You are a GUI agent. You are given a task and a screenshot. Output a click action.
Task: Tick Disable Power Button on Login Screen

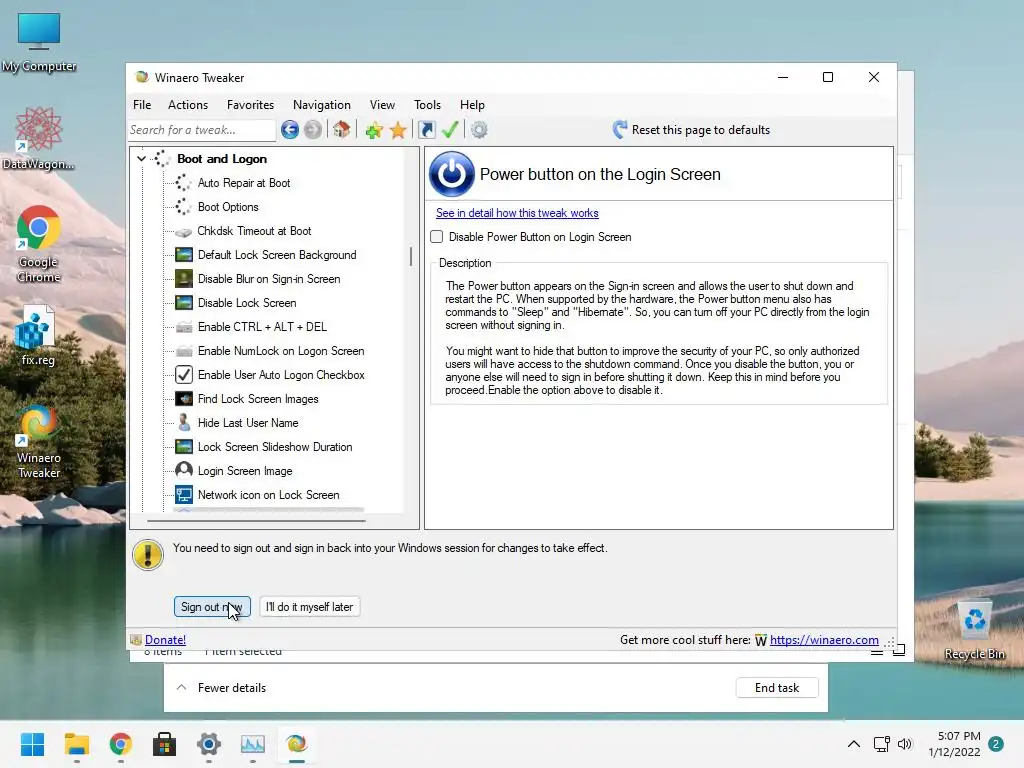[x=437, y=237]
